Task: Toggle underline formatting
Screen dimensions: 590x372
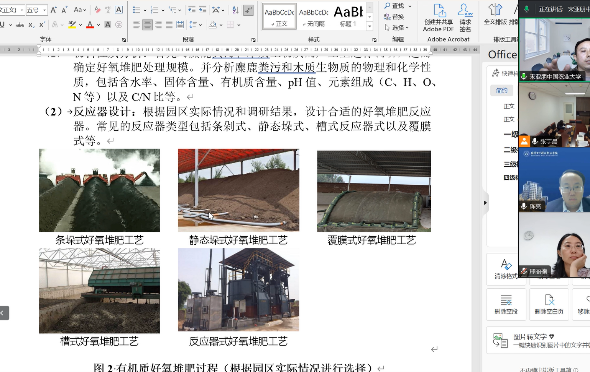Action: click(x=2, y=25)
